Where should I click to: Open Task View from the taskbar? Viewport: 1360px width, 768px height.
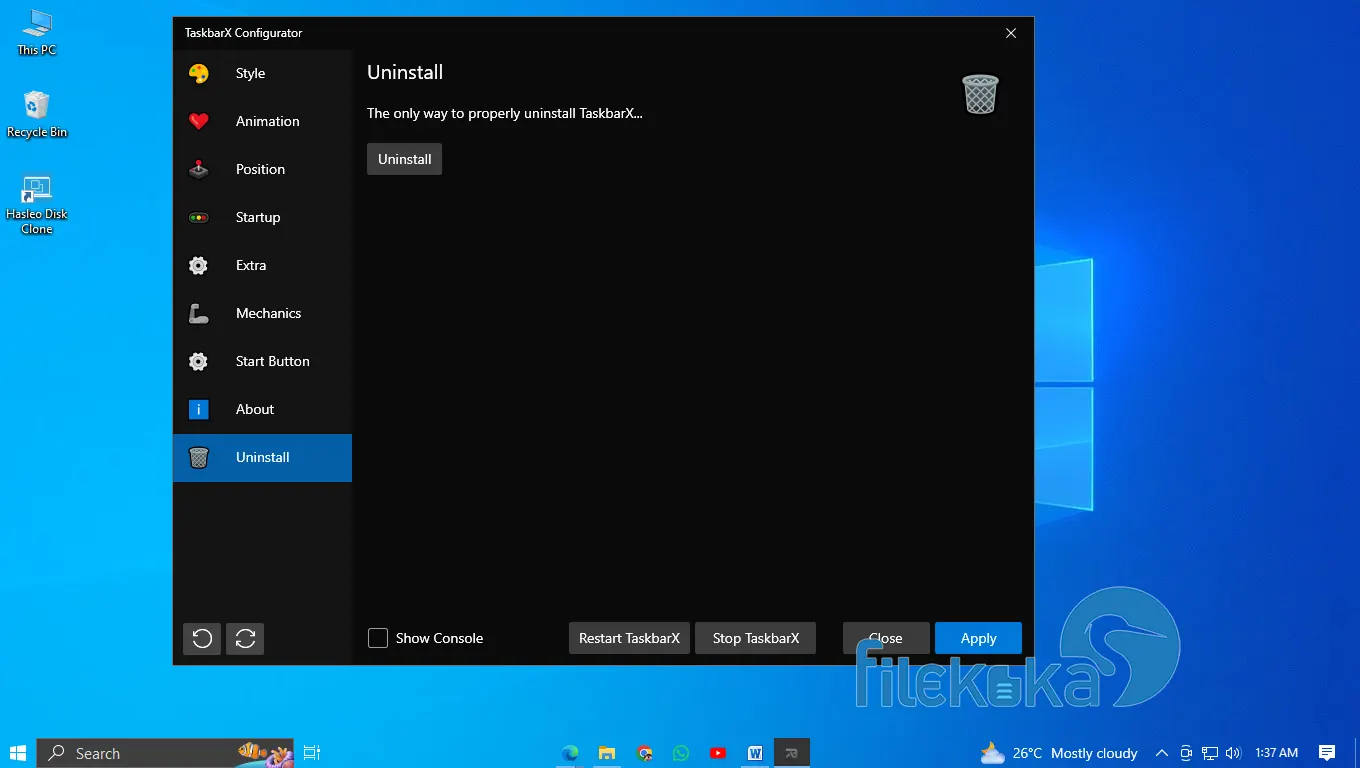(x=312, y=753)
